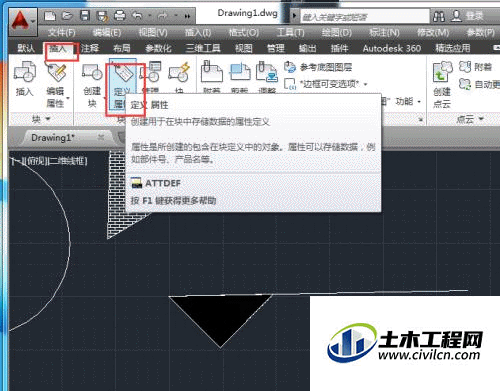Screen dimensions: 500x391
Task: Click the Redo arrow icon
Action: coord(162,15)
